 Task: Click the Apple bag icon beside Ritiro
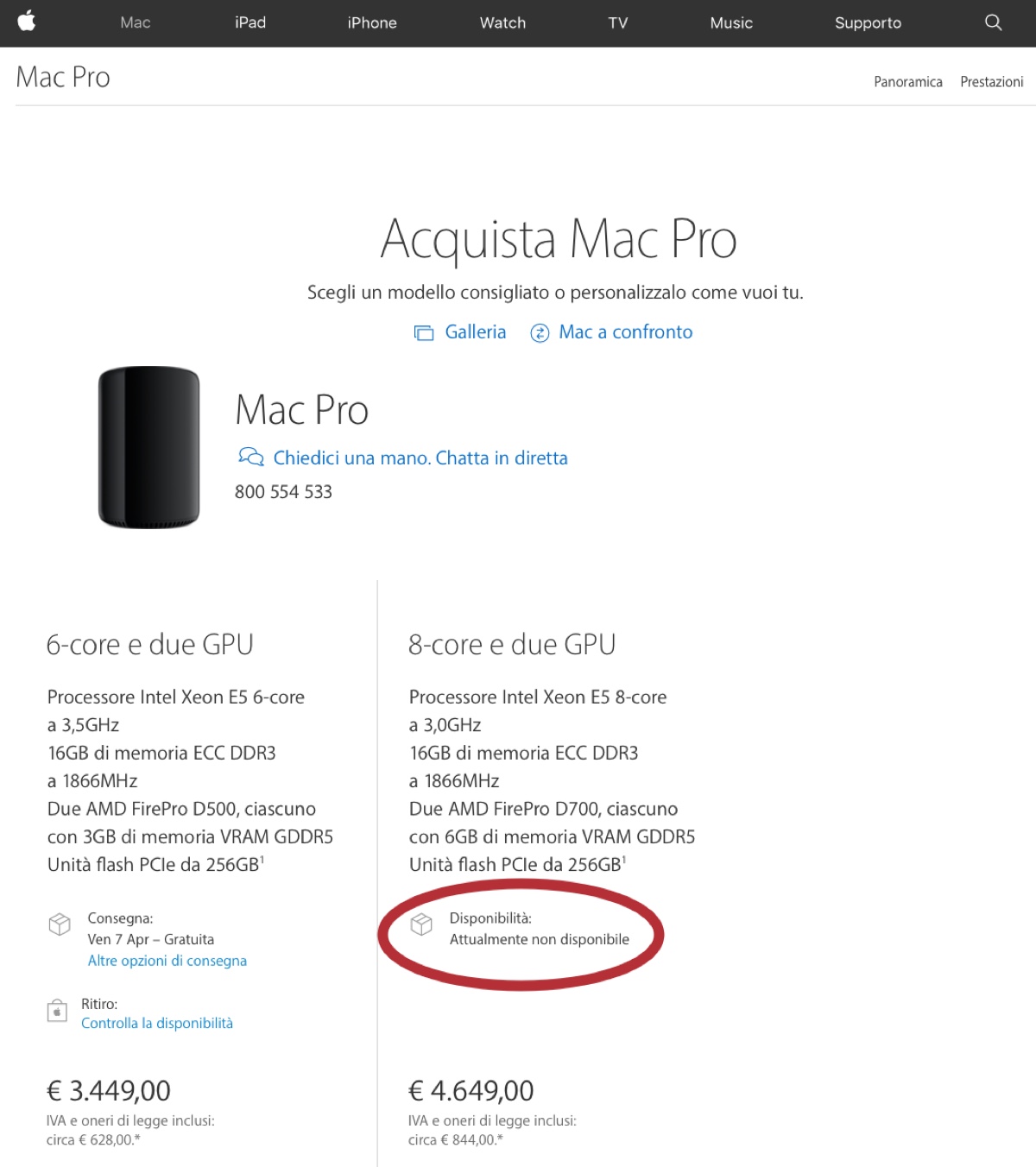point(57,1008)
